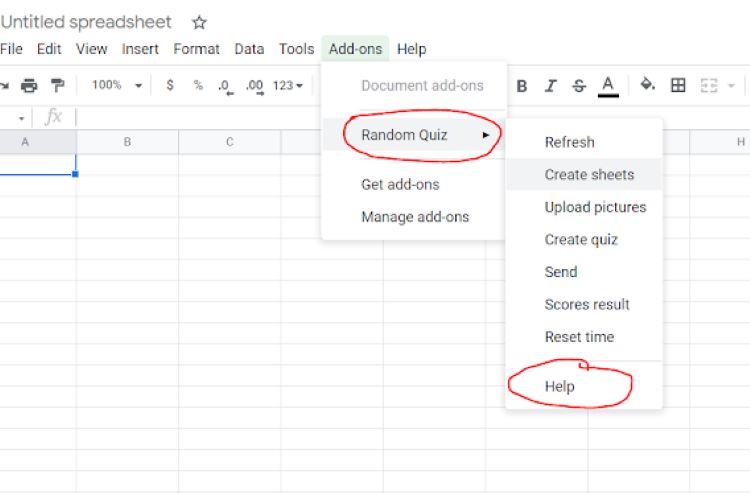Open the Tools menu
The image size is (750, 494).
(x=297, y=49)
